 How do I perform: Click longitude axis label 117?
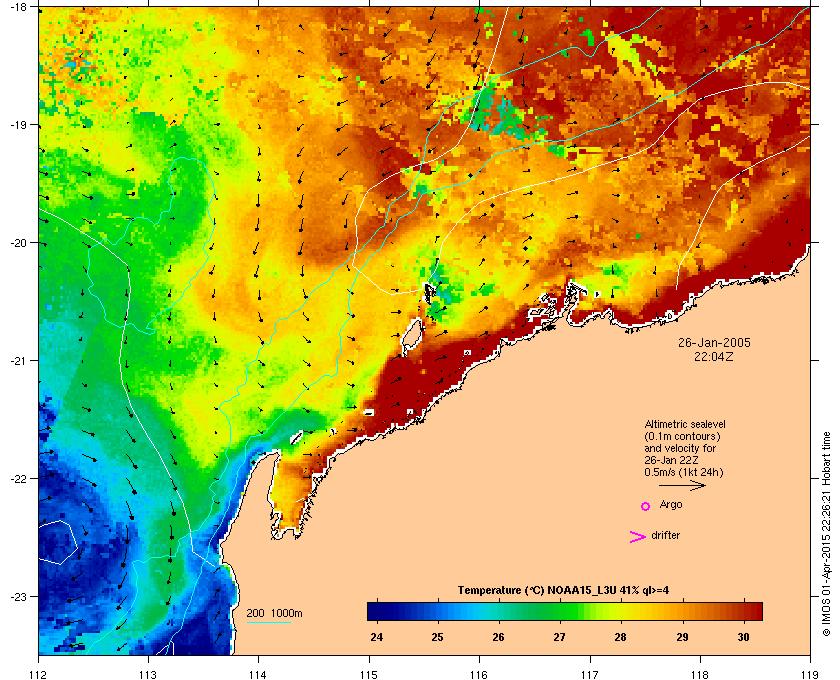[x=590, y=675]
